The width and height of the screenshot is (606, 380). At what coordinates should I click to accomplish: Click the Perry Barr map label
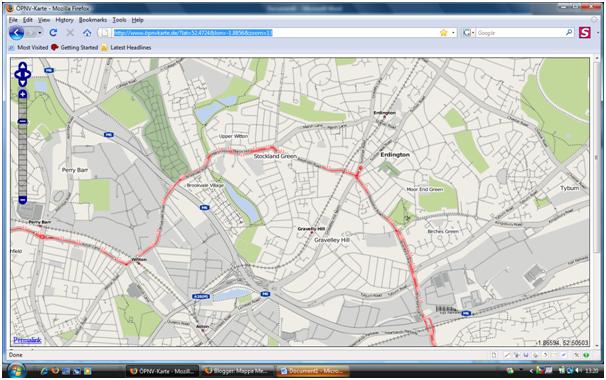75,170
